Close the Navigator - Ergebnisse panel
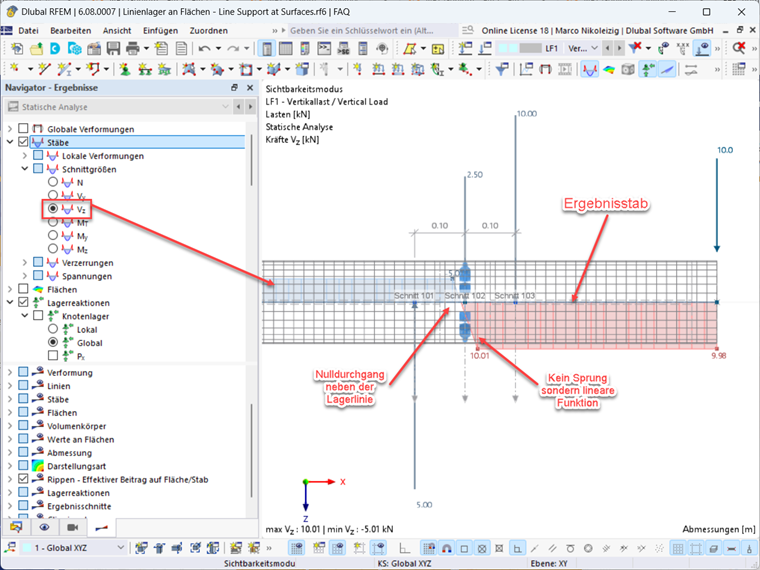Screen dimensions: 760x570 [250, 88]
